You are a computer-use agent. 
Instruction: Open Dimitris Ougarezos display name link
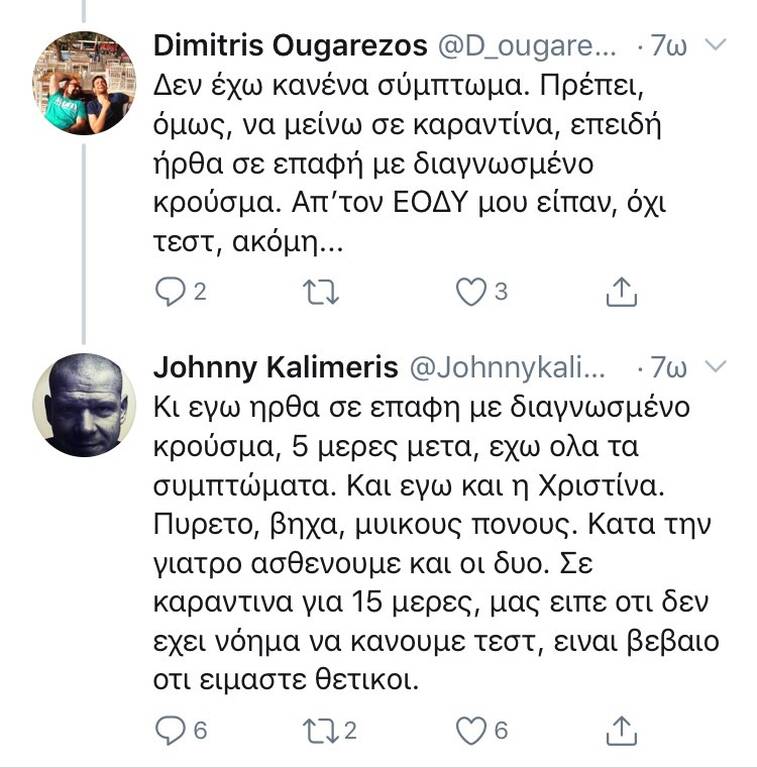point(289,46)
